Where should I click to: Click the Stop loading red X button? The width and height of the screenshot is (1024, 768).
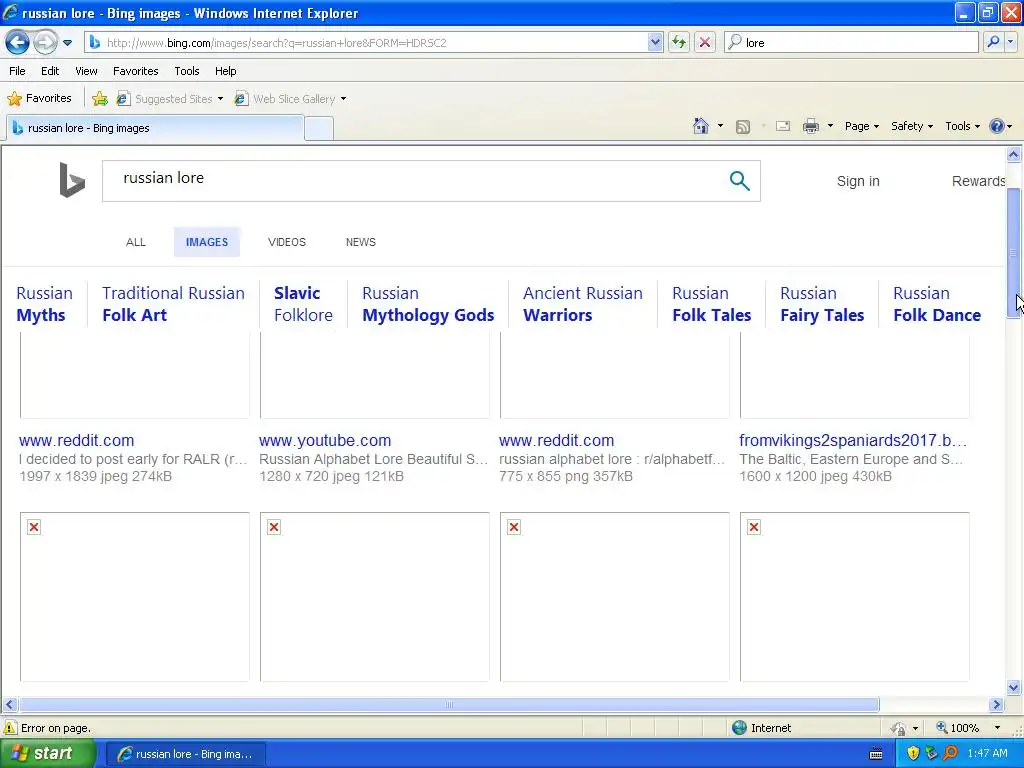point(705,42)
